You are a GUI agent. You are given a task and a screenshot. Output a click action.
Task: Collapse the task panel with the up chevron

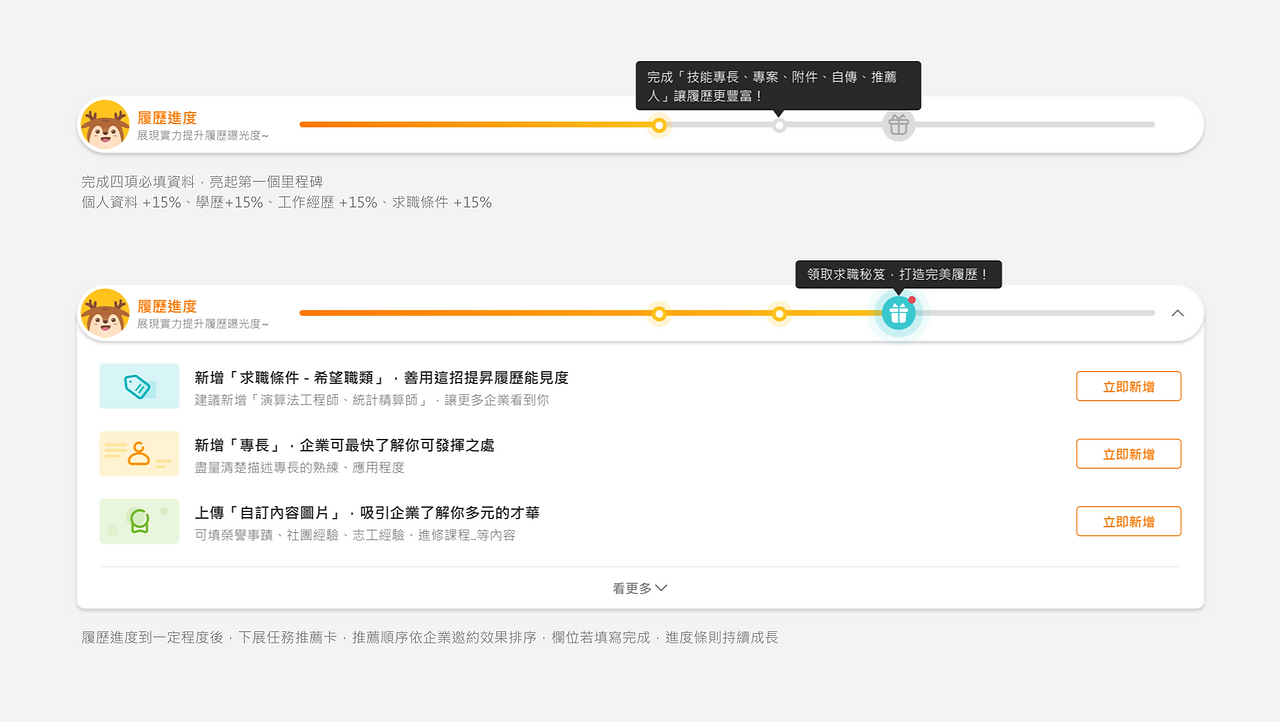click(1177, 313)
